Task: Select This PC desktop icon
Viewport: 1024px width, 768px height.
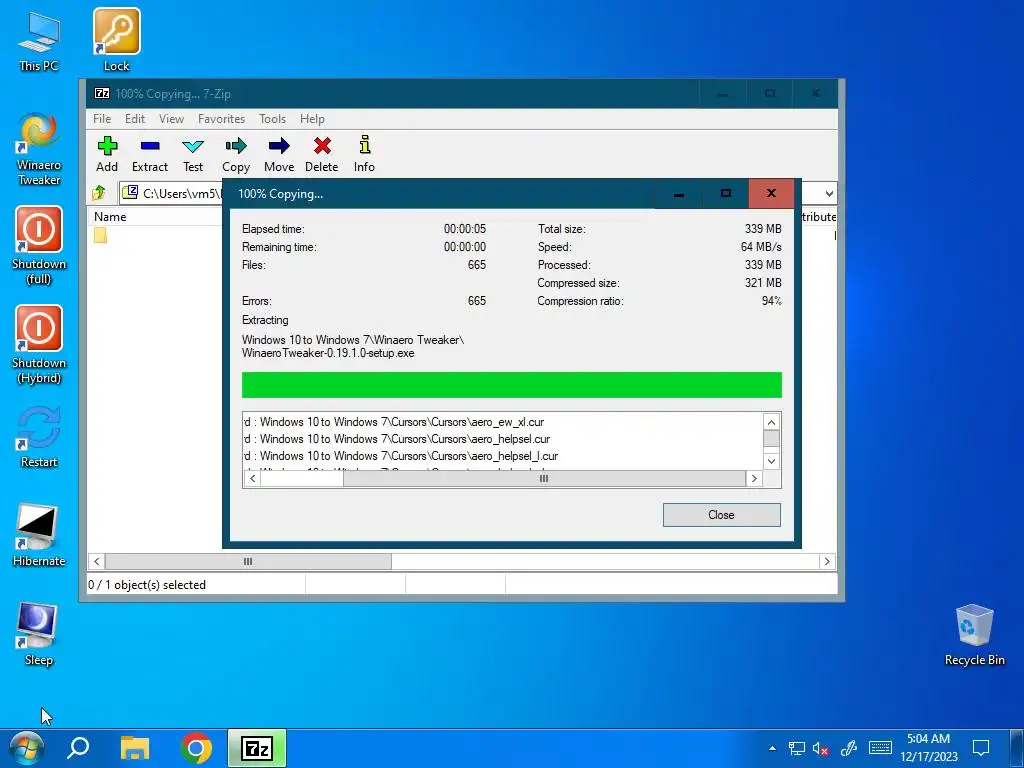Action: (x=39, y=40)
